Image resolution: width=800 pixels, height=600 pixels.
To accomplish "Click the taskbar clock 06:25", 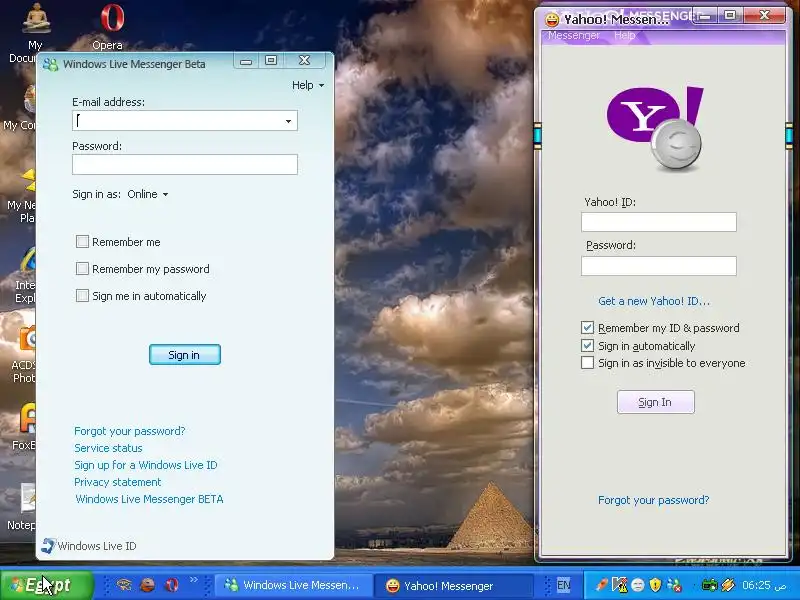I will 764,585.
